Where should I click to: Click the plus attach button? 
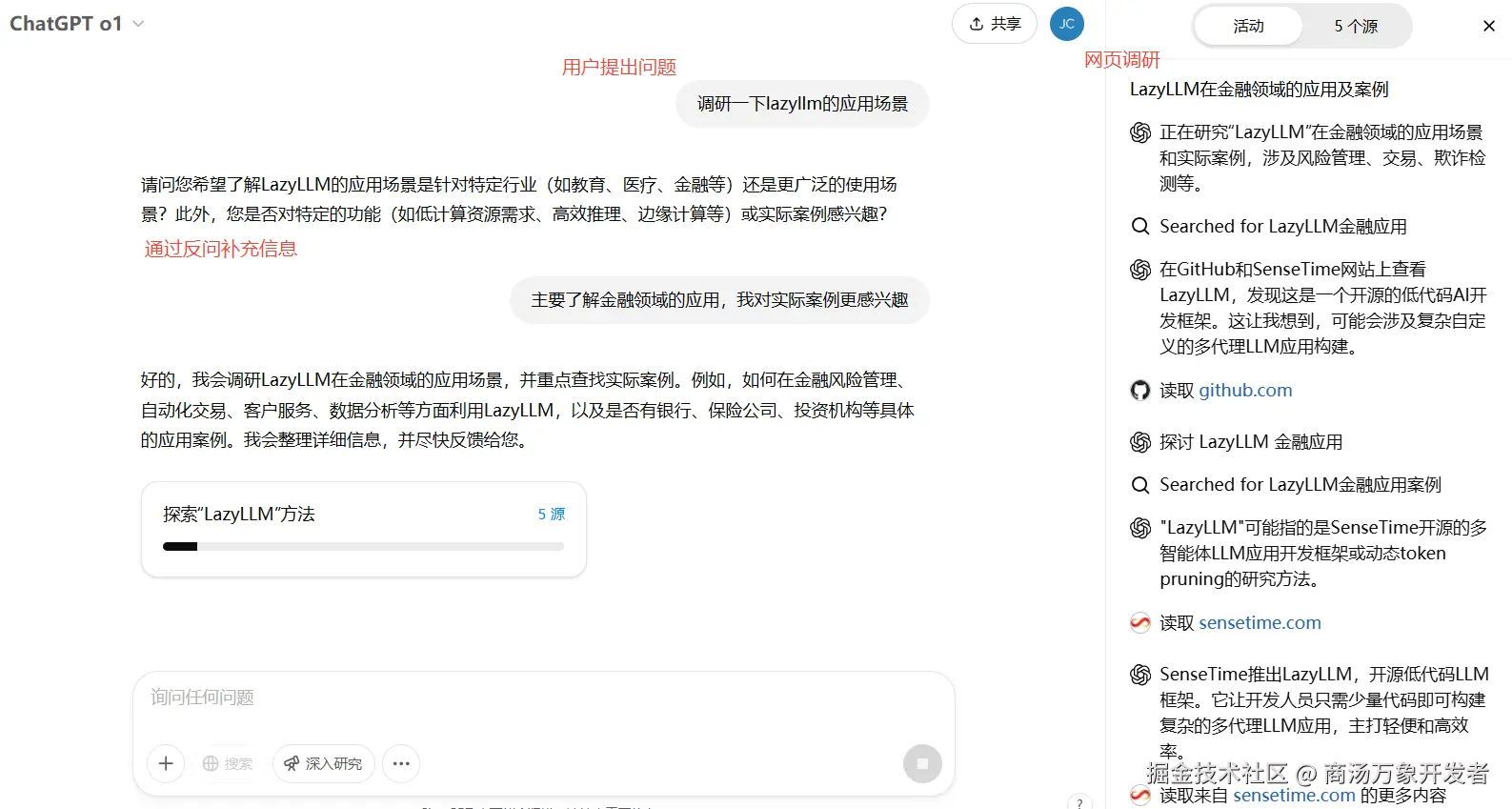pos(166,763)
